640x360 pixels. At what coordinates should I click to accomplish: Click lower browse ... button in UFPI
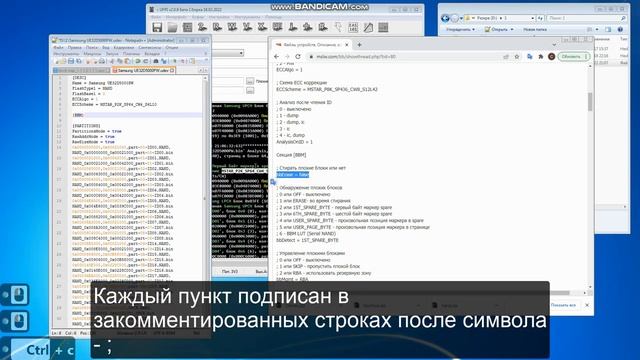(250, 90)
